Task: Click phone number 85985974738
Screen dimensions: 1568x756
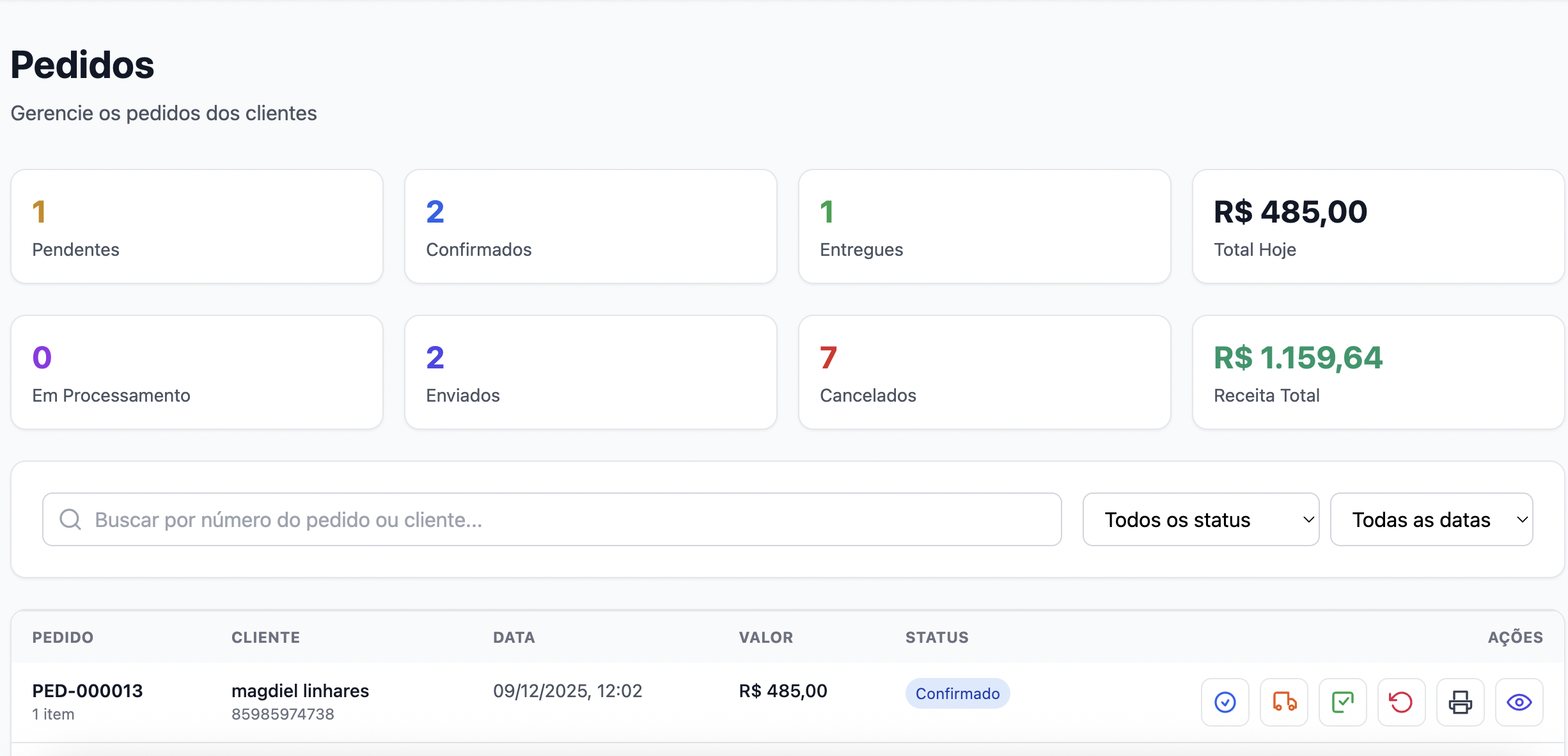Action: click(x=283, y=714)
